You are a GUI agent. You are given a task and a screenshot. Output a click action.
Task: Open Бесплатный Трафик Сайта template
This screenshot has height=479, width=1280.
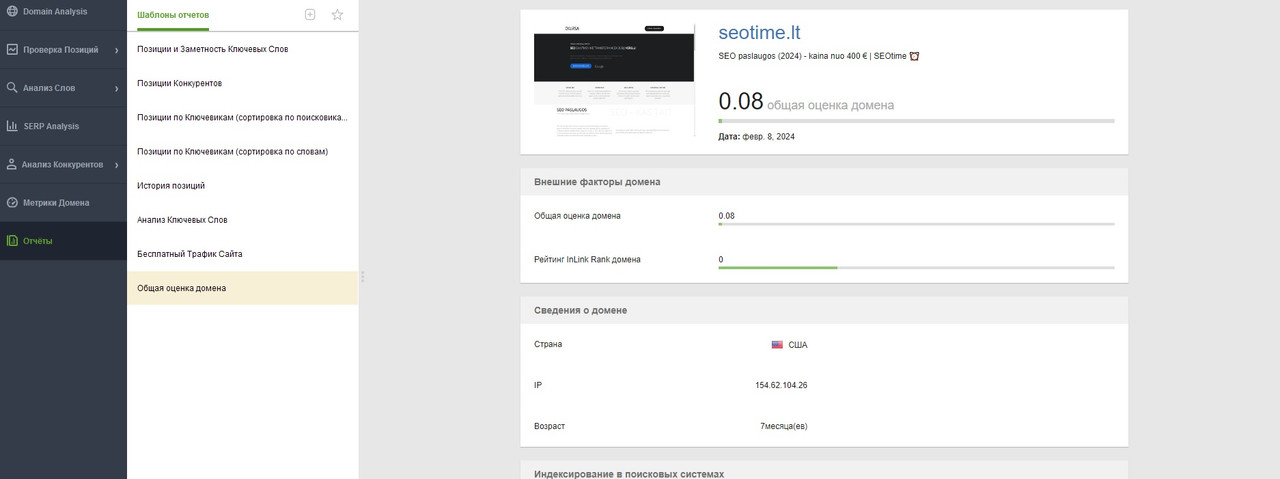click(x=242, y=254)
